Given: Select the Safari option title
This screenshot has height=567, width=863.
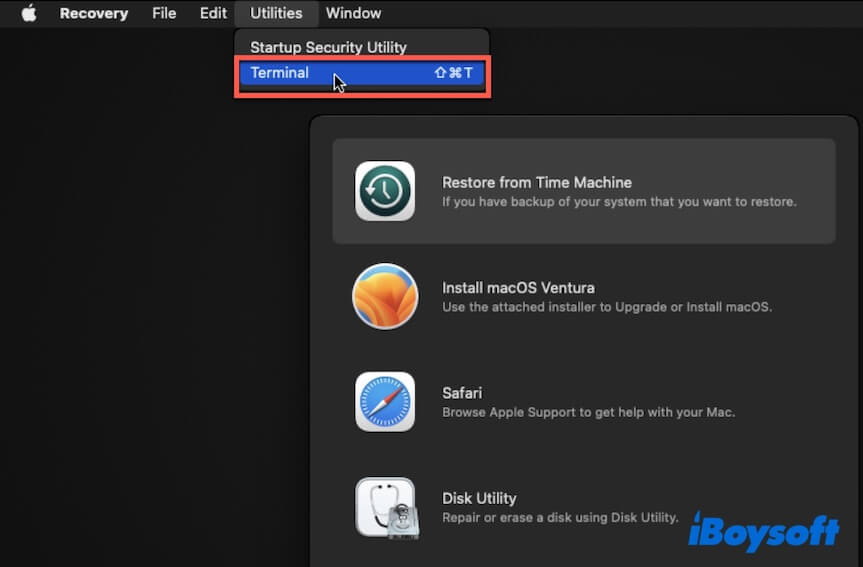Looking at the screenshot, I should coord(462,393).
